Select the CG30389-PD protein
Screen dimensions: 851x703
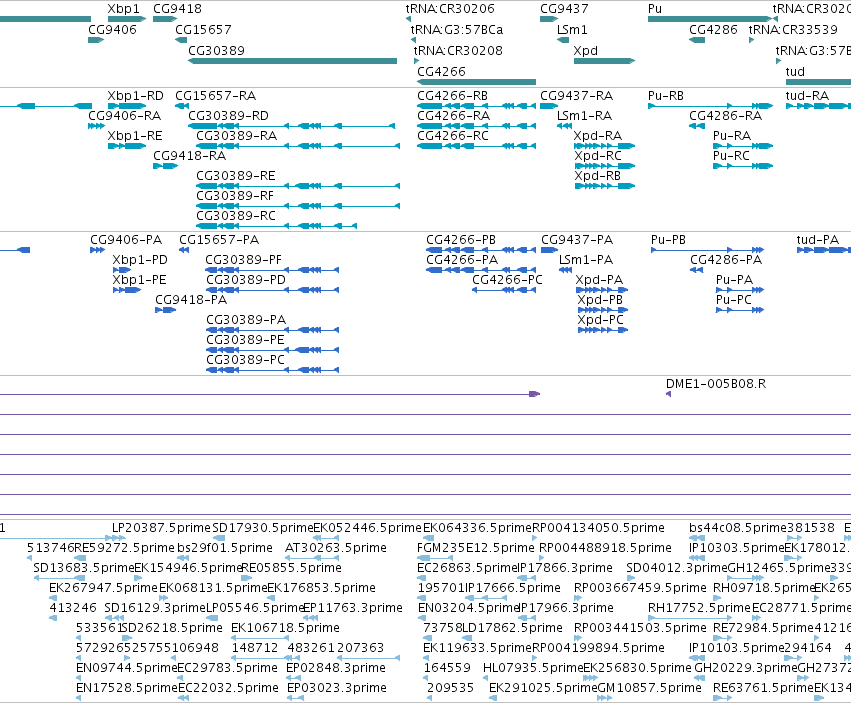pyautogui.click(x=272, y=290)
